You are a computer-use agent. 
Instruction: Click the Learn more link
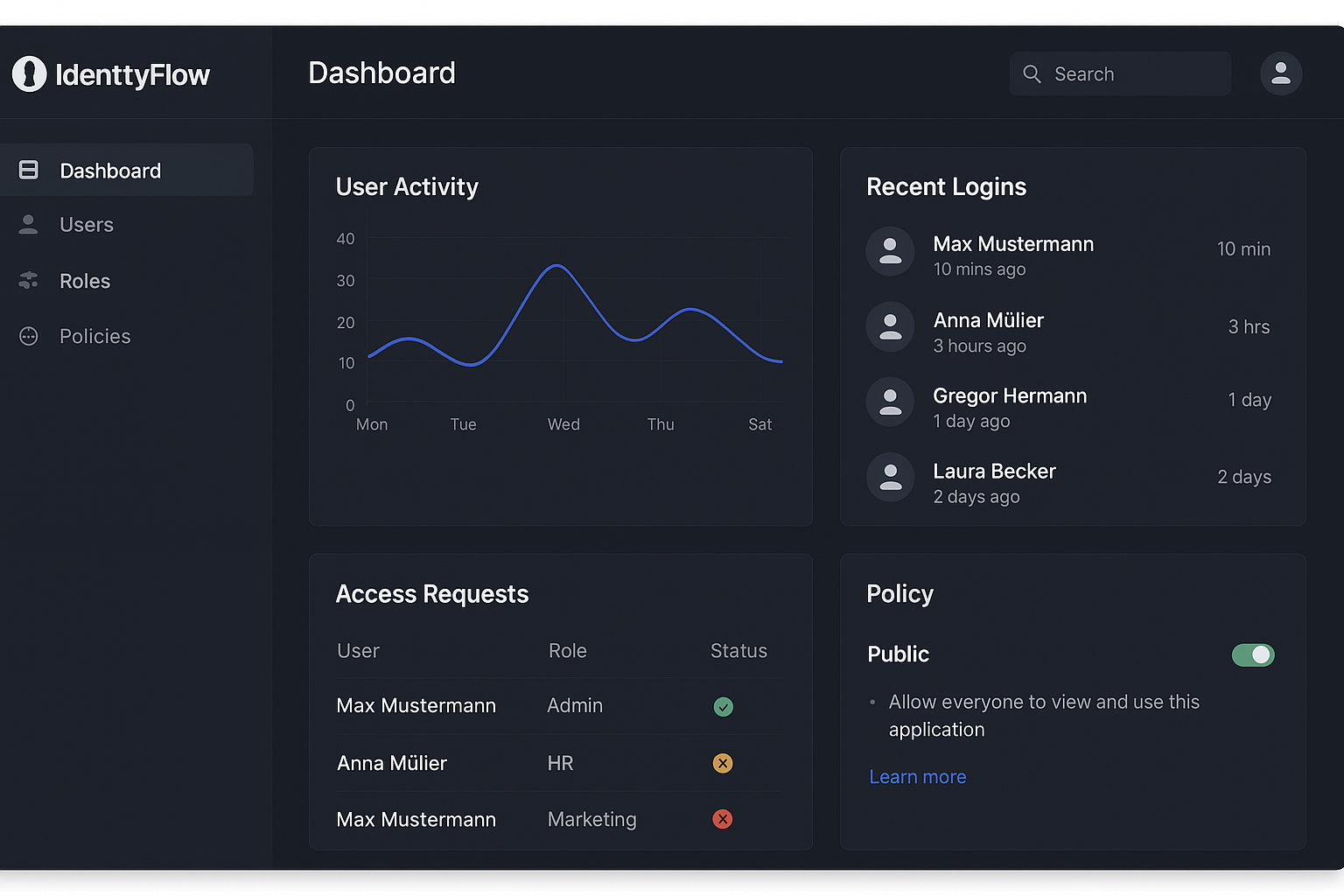pyautogui.click(x=917, y=777)
